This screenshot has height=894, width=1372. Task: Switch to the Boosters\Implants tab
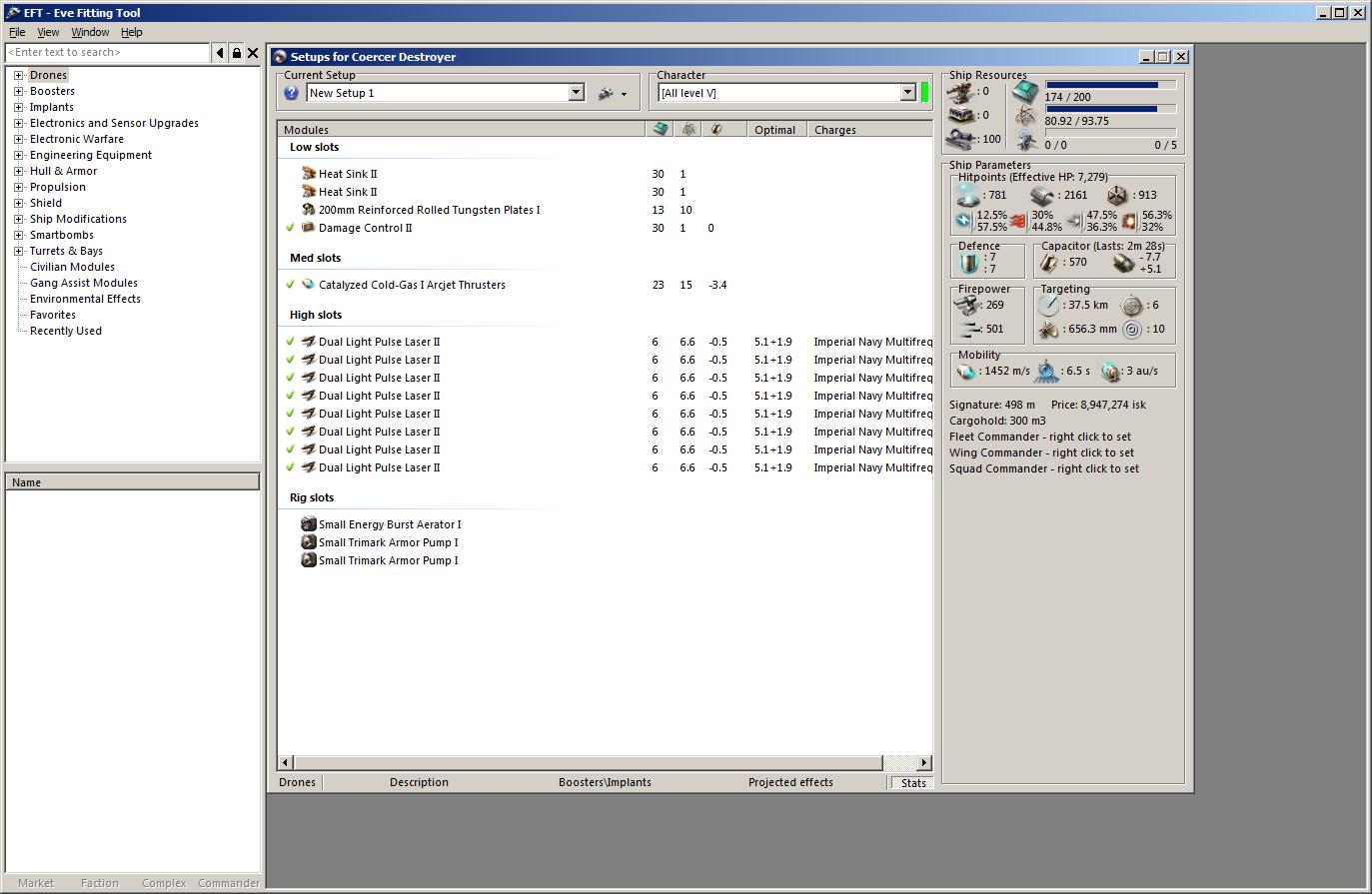[x=605, y=782]
